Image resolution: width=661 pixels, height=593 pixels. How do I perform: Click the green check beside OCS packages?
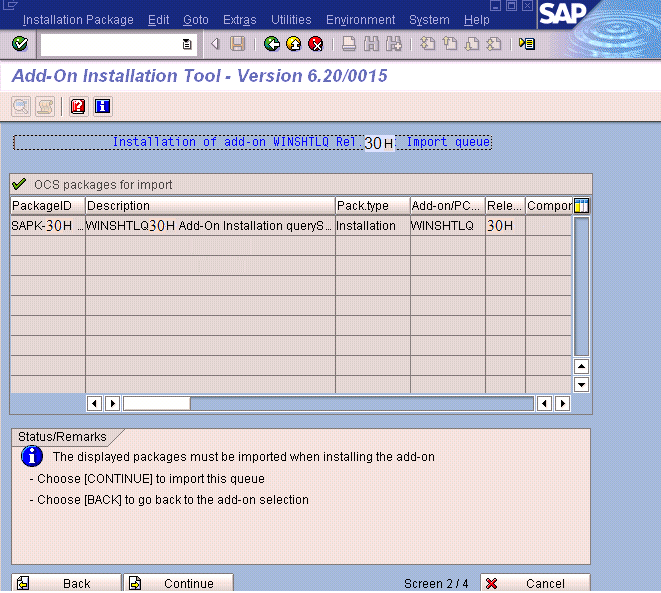pyautogui.click(x=19, y=184)
